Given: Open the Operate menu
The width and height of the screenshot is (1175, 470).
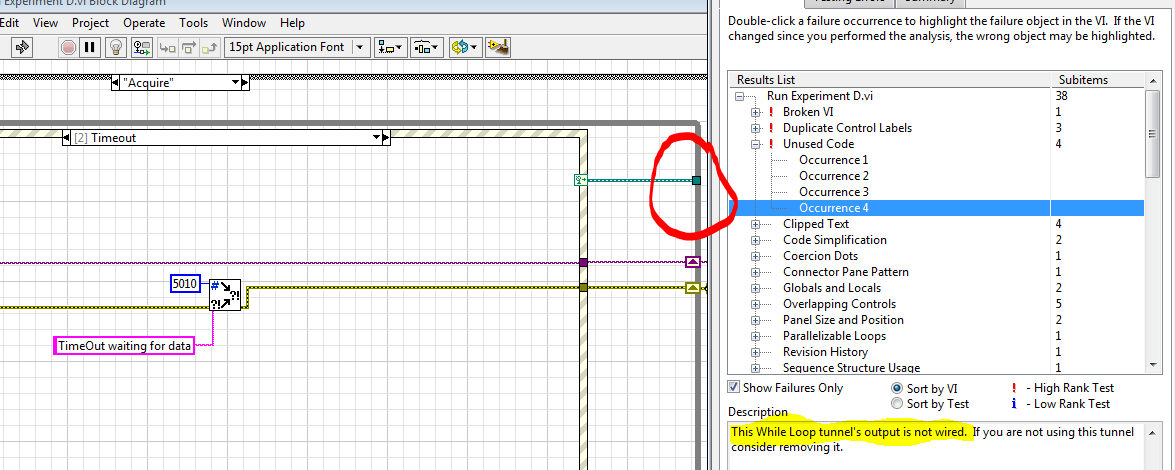Looking at the screenshot, I should pyautogui.click(x=144, y=22).
